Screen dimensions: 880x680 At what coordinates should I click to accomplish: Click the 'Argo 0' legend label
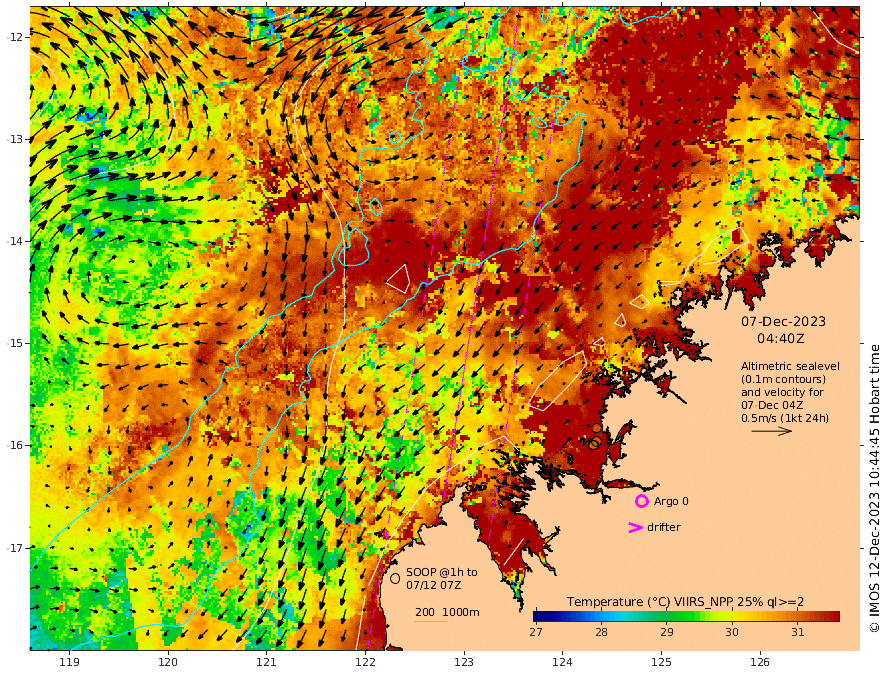tap(671, 501)
